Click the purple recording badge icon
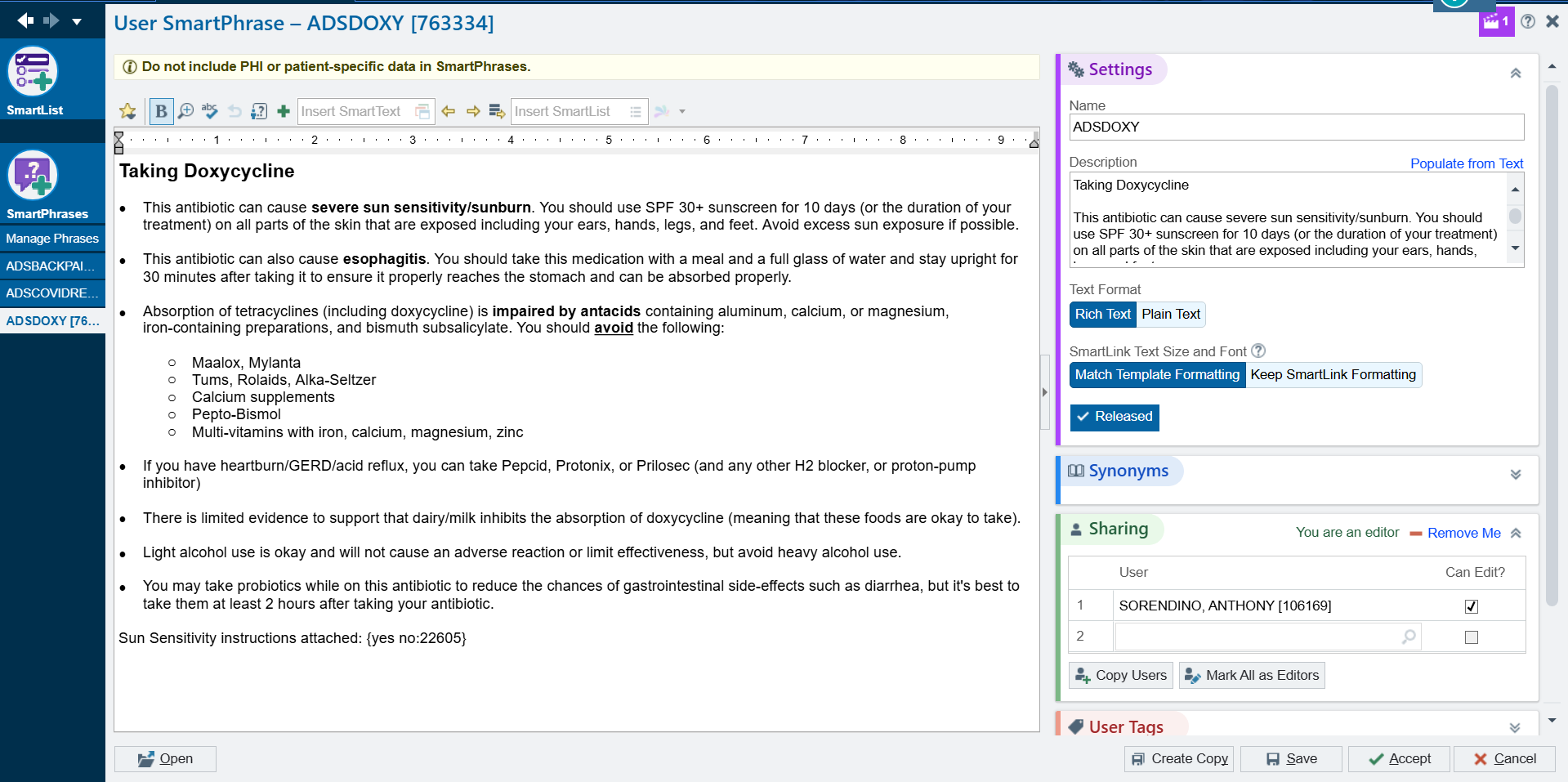 point(1496,21)
